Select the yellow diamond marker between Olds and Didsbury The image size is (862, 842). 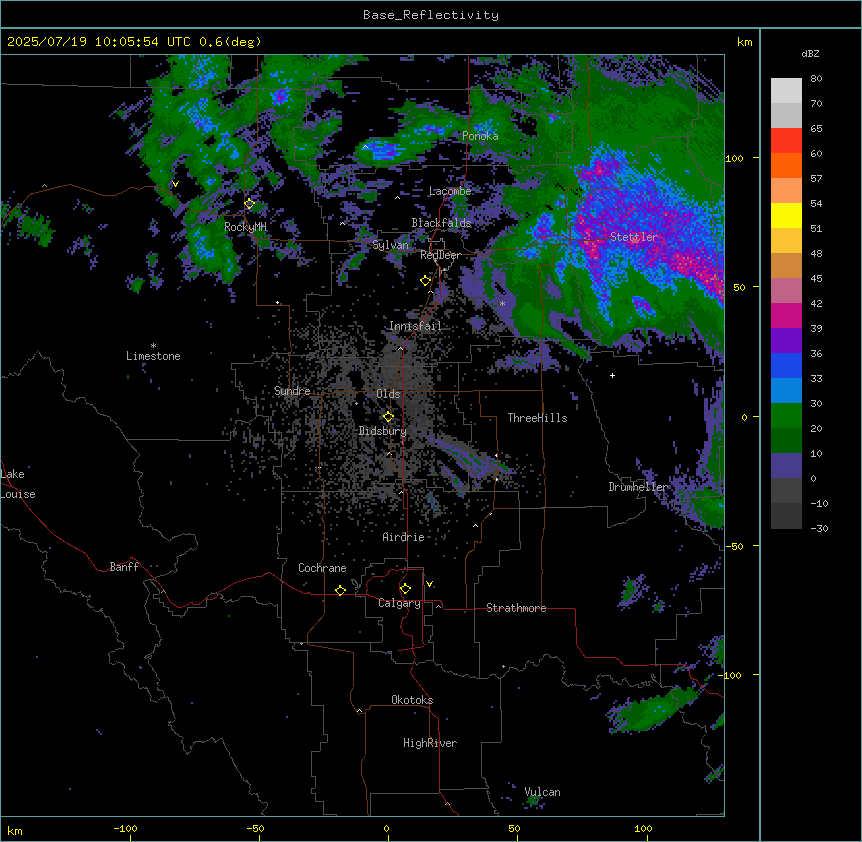pyautogui.click(x=388, y=417)
